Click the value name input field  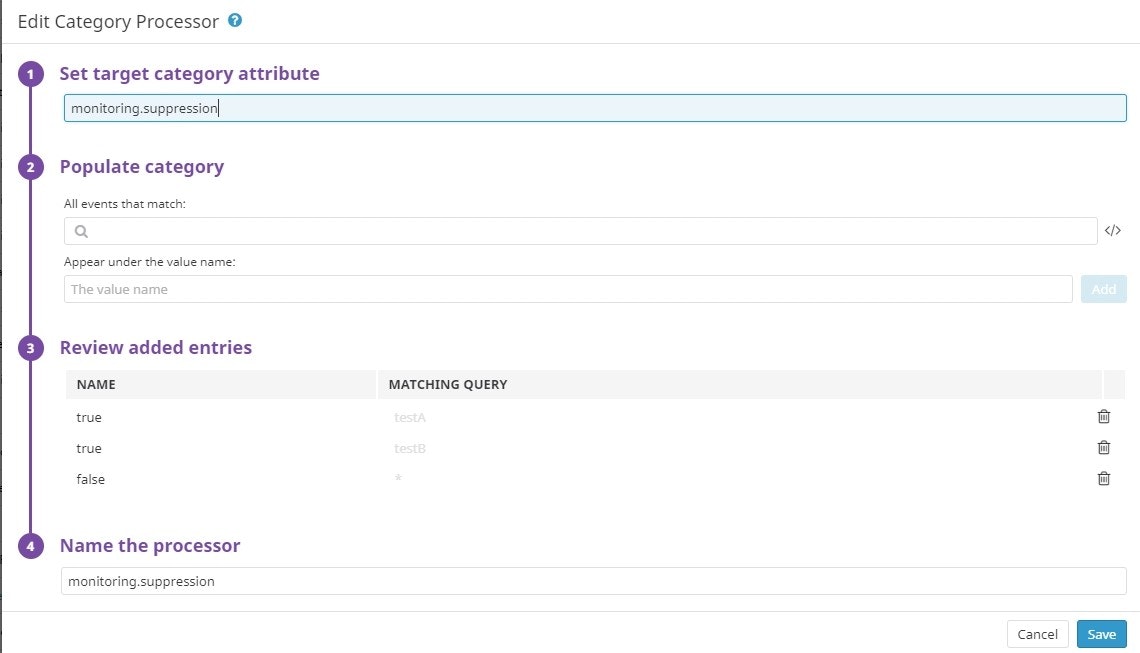pos(568,289)
